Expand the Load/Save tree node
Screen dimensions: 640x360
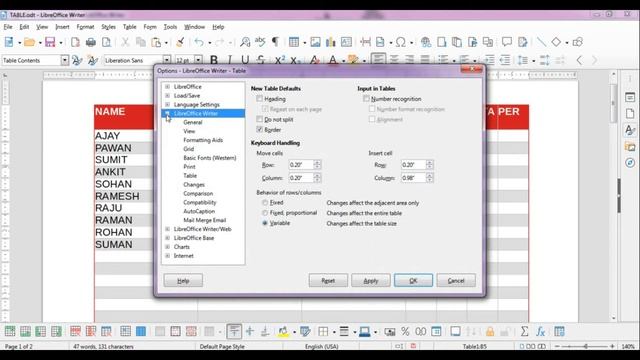tap(167, 96)
